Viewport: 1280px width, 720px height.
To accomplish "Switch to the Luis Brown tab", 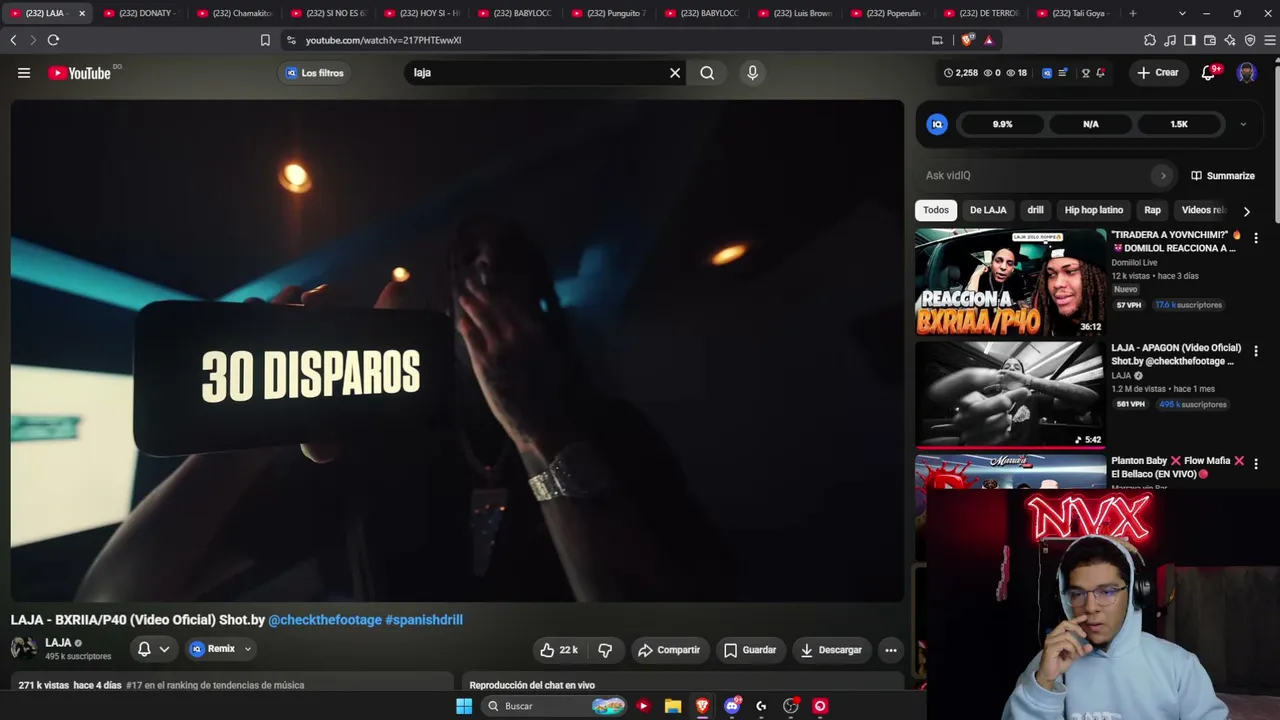I will coord(797,13).
